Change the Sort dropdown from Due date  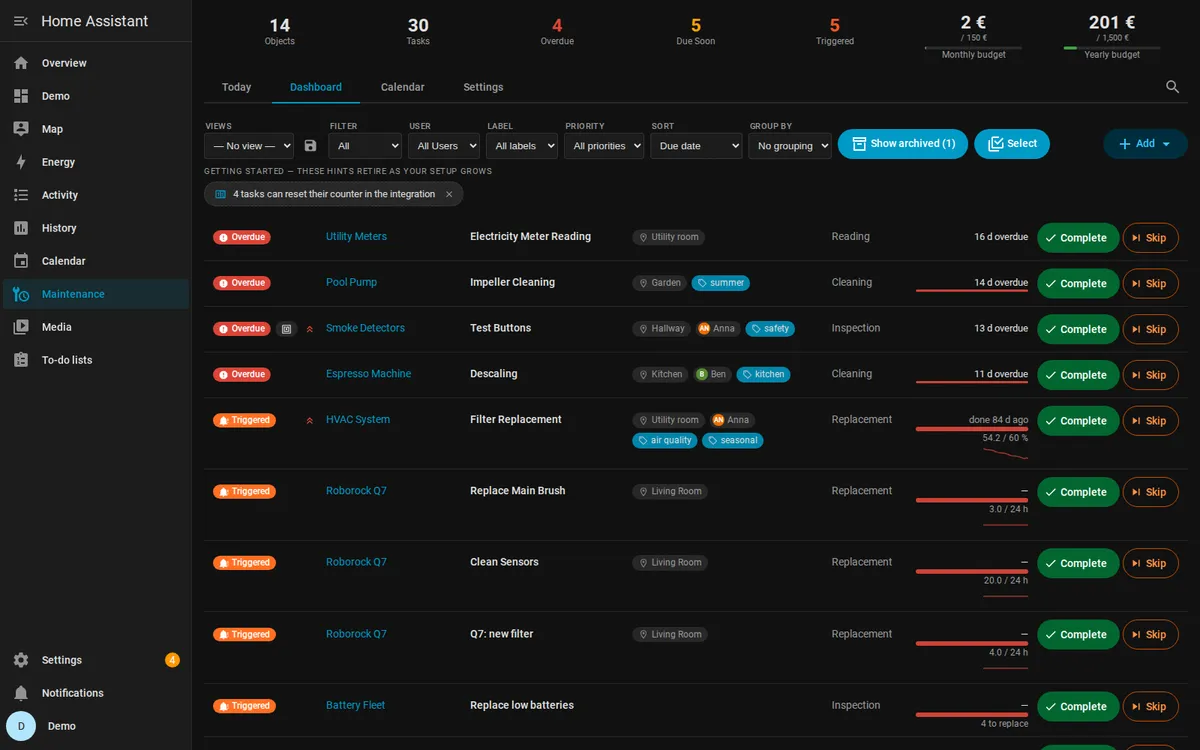[696, 146]
